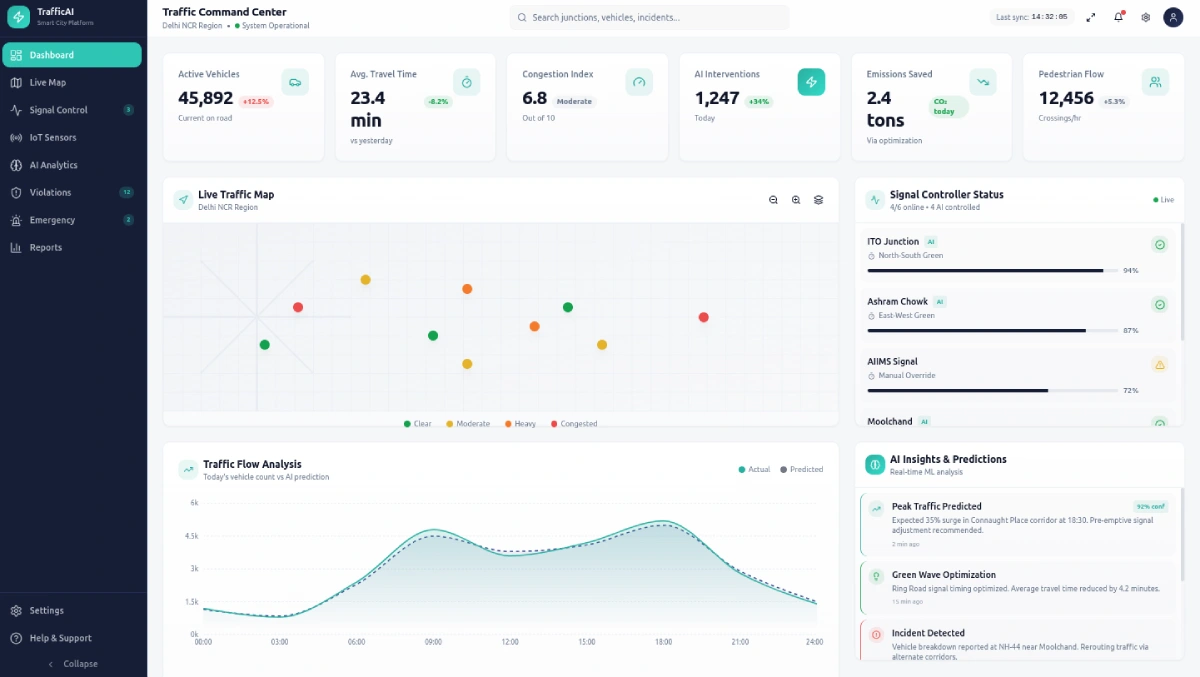Click the Violations count badge 12
Screen dimensions: 1200x677
[x=126, y=192]
